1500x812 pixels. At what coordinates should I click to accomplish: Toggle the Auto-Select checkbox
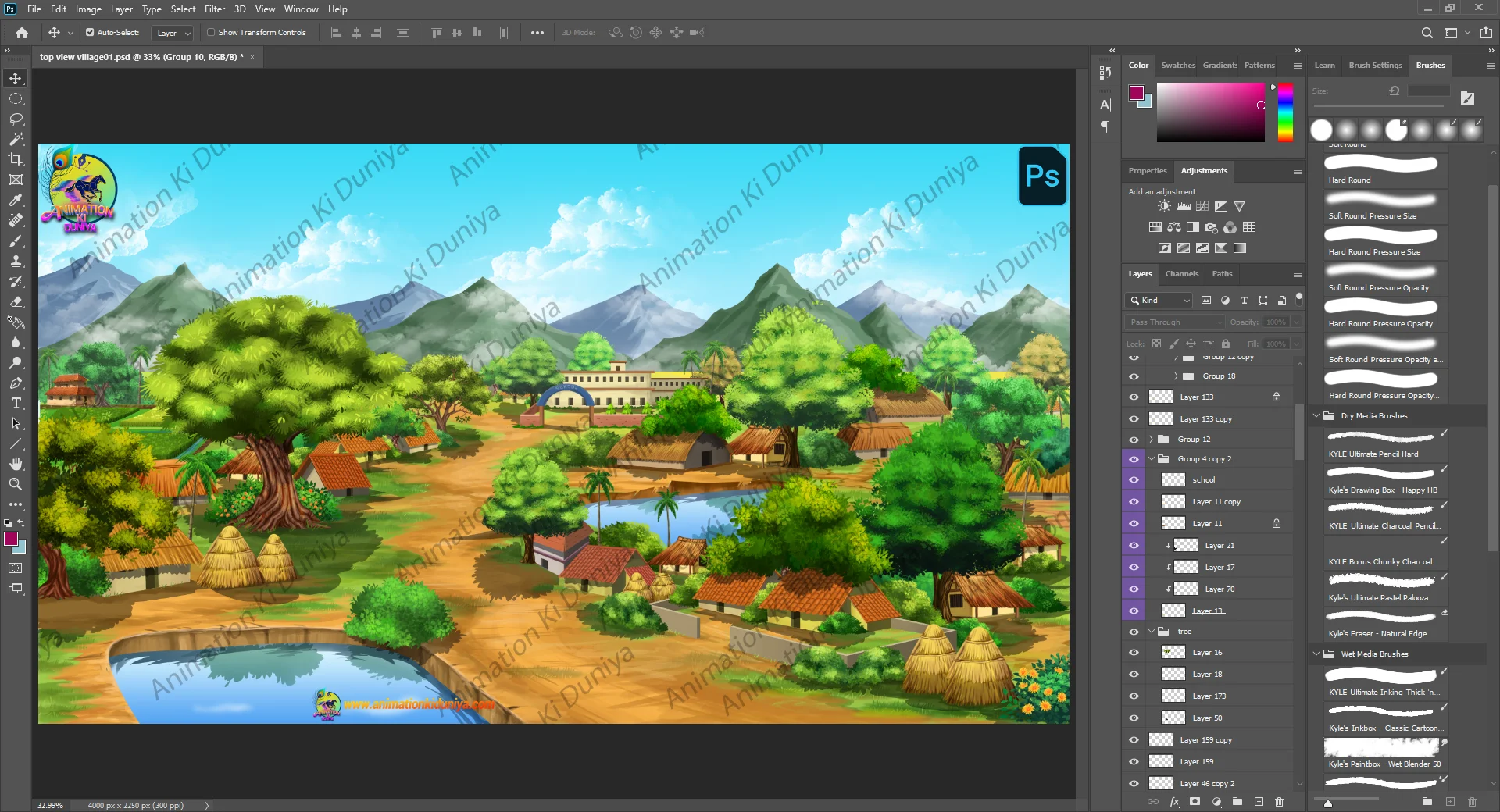click(x=90, y=33)
